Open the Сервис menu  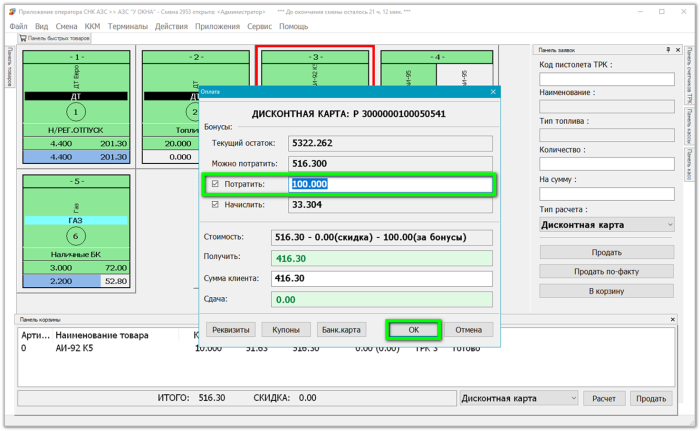[259, 26]
